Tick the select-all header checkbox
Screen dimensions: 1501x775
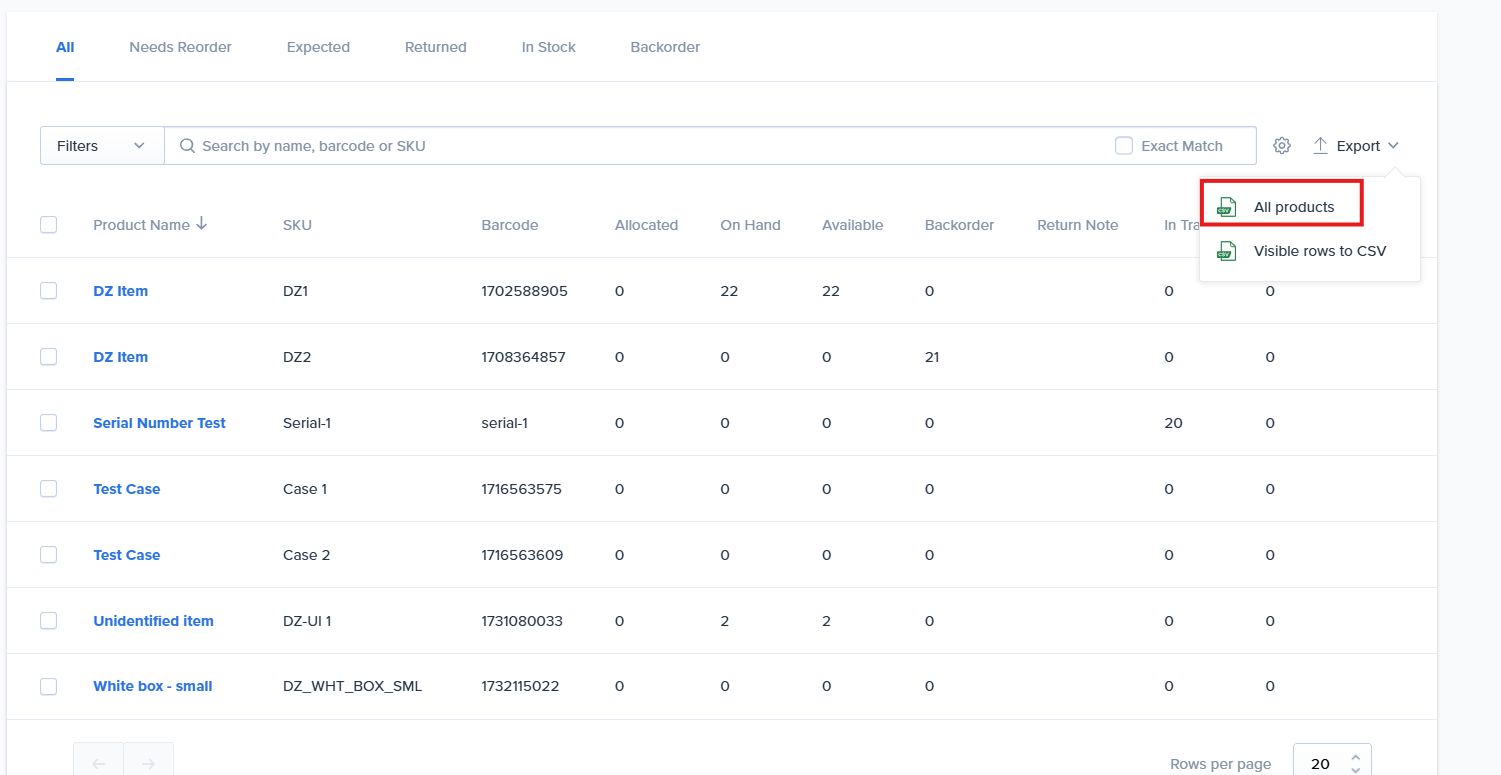pyautogui.click(x=49, y=225)
